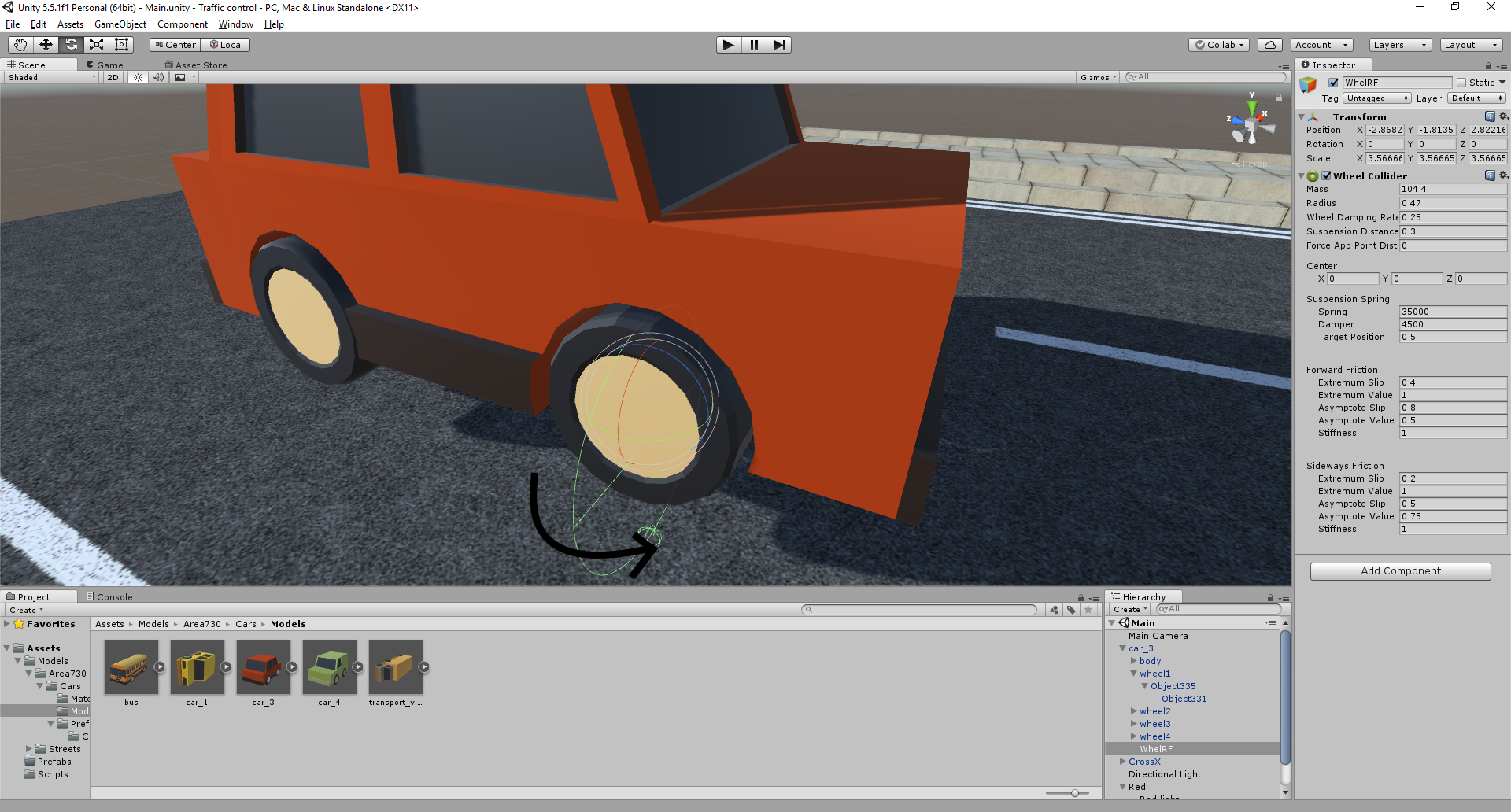This screenshot has width=1511, height=812.
Task: Click Cars in the breadcrumb path
Action: (x=246, y=624)
